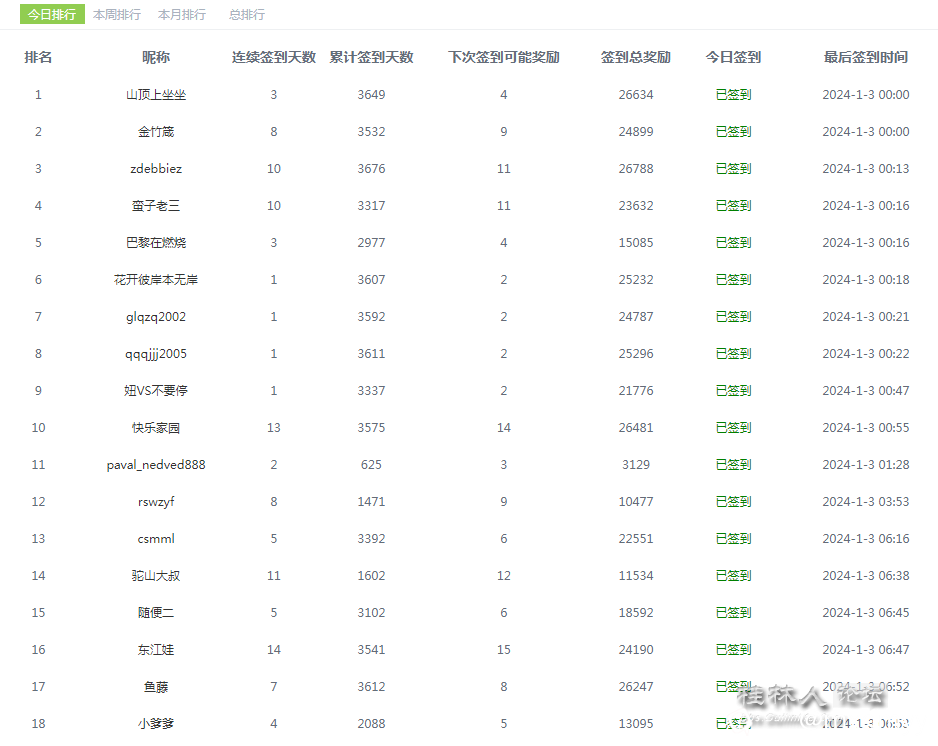Open profile of user 山顶上坐坐

155,94
